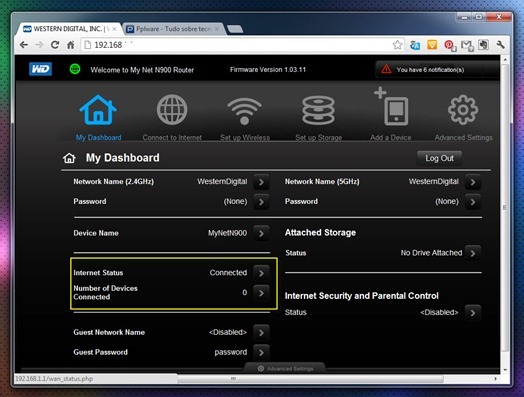Click the Internet Security and Parental Control heading
This screenshot has width=524, height=397.
pos(362,296)
